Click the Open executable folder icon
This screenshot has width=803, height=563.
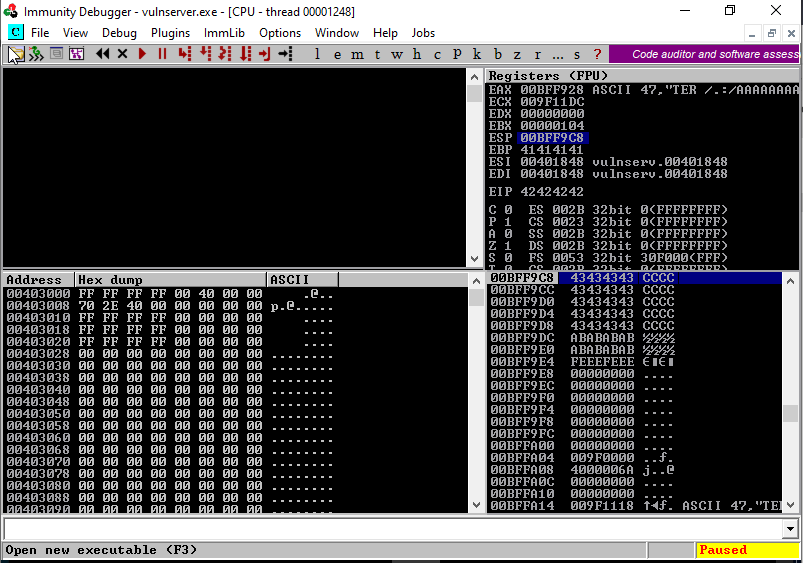[x=16, y=54]
